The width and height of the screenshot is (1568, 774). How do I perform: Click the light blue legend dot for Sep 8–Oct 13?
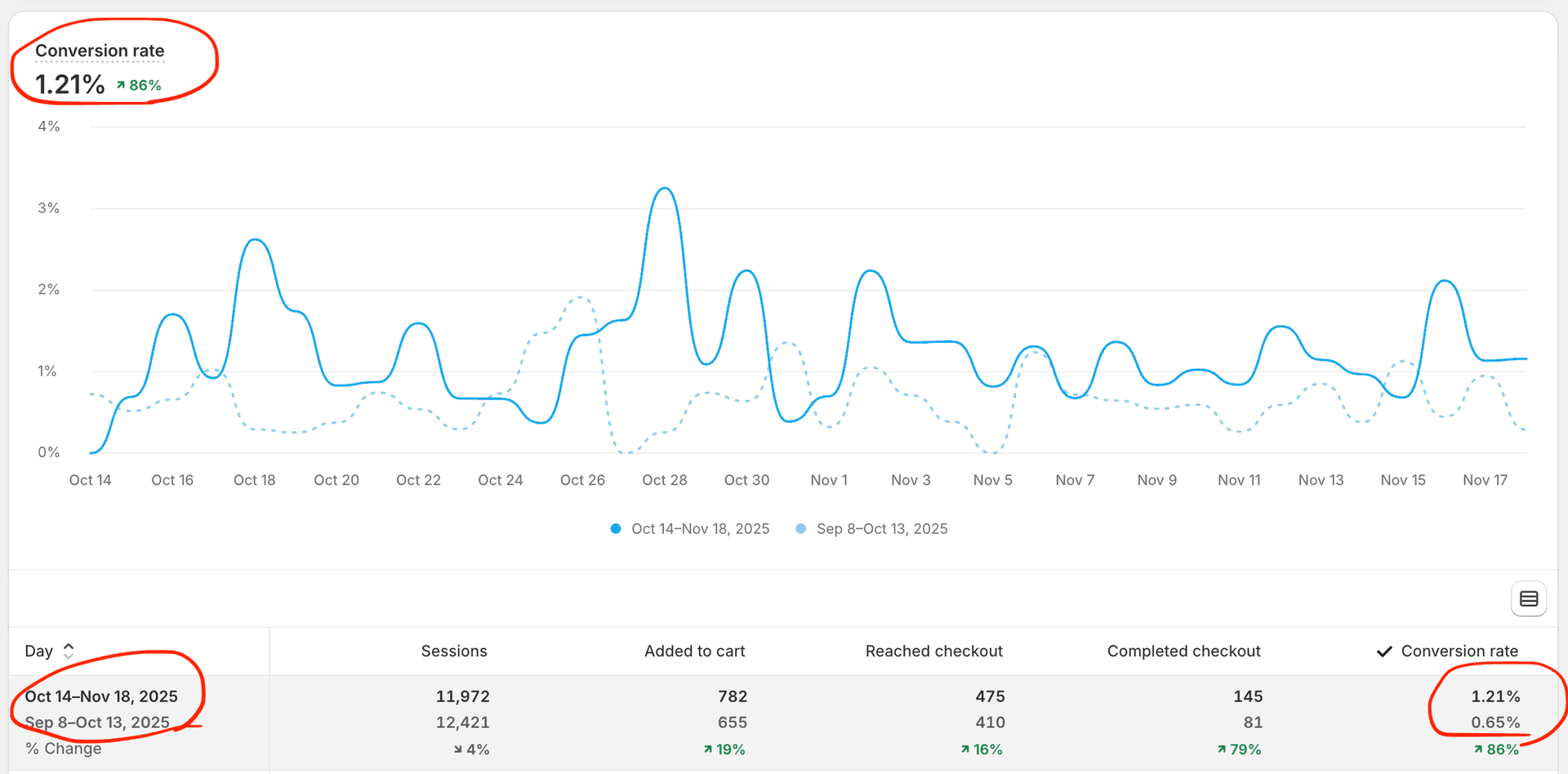[x=801, y=528]
